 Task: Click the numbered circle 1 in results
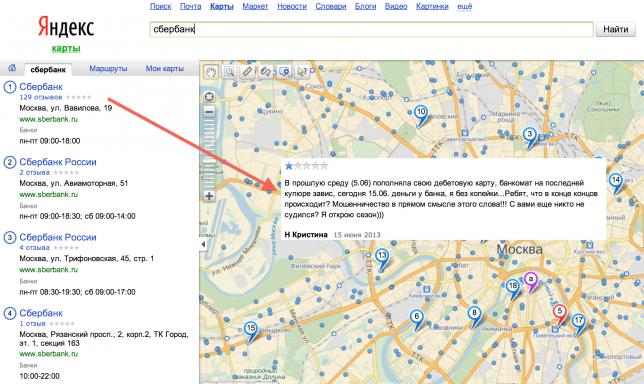(x=10, y=87)
